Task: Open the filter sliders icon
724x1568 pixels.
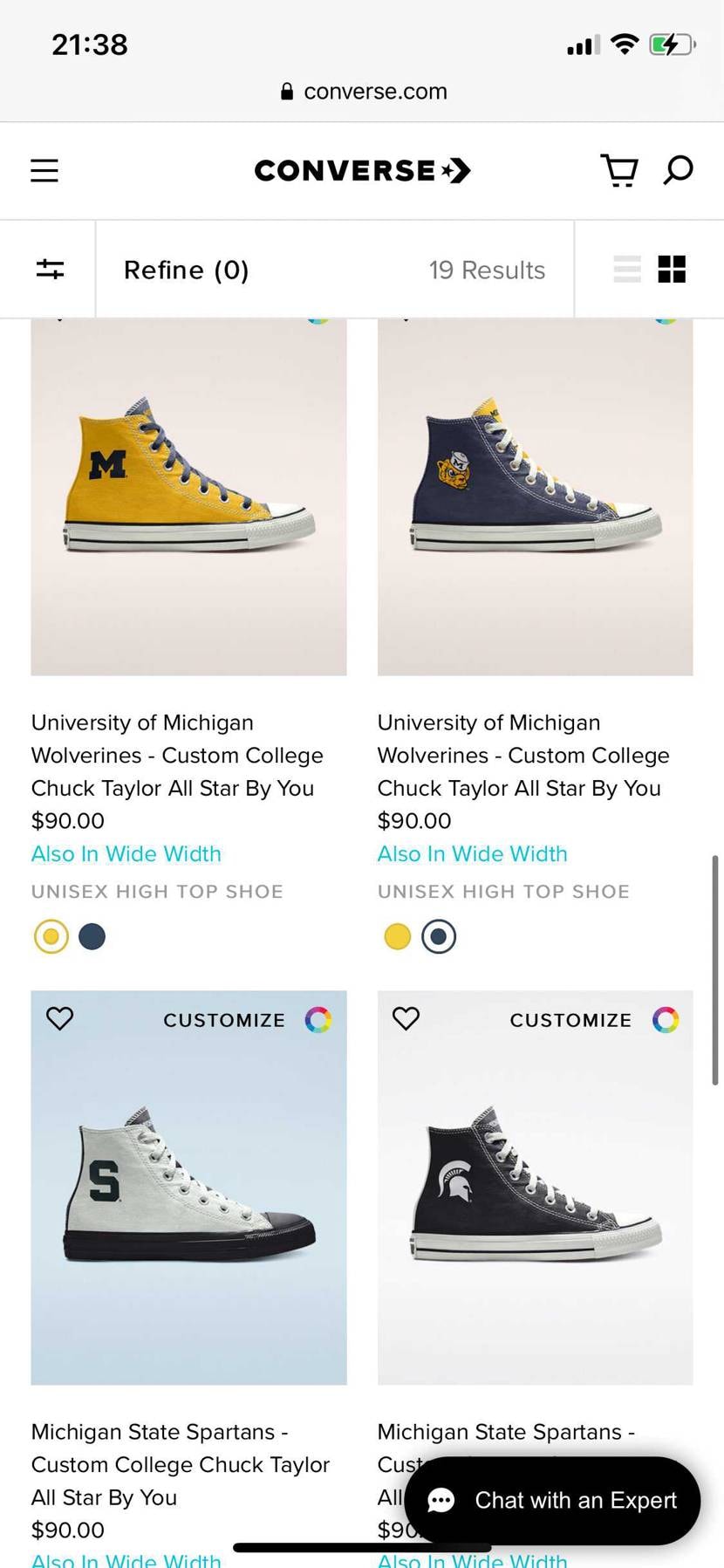Action: point(50,269)
